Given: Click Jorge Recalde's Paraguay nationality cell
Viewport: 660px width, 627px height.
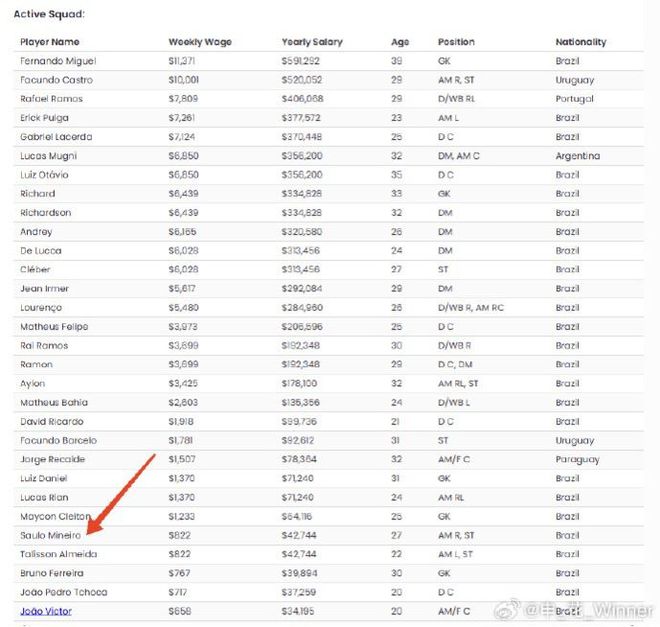Looking at the screenshot, I should (x=577, y=460).
